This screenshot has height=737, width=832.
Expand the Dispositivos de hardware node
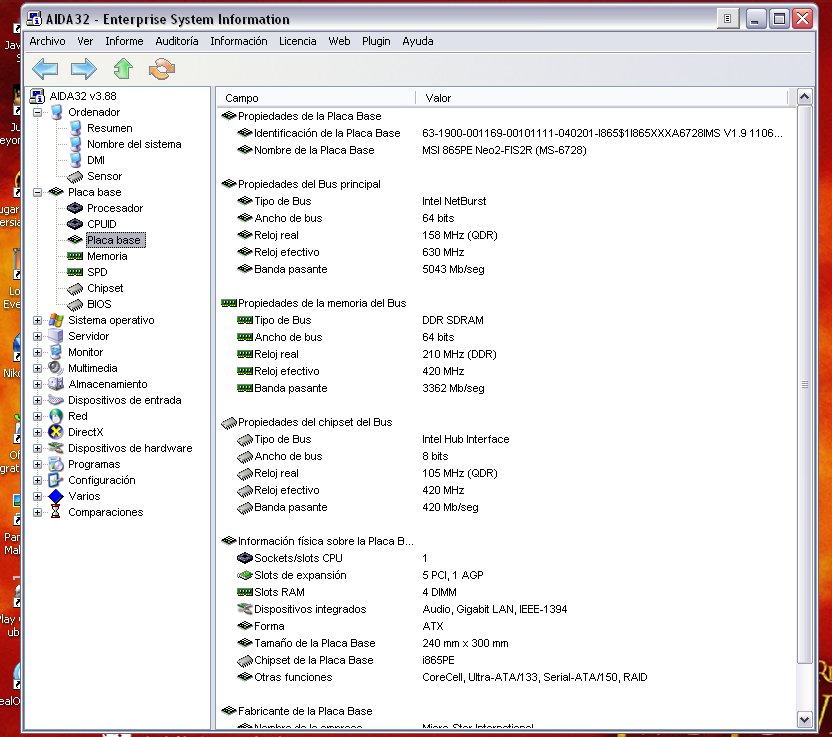coord(37,448)
